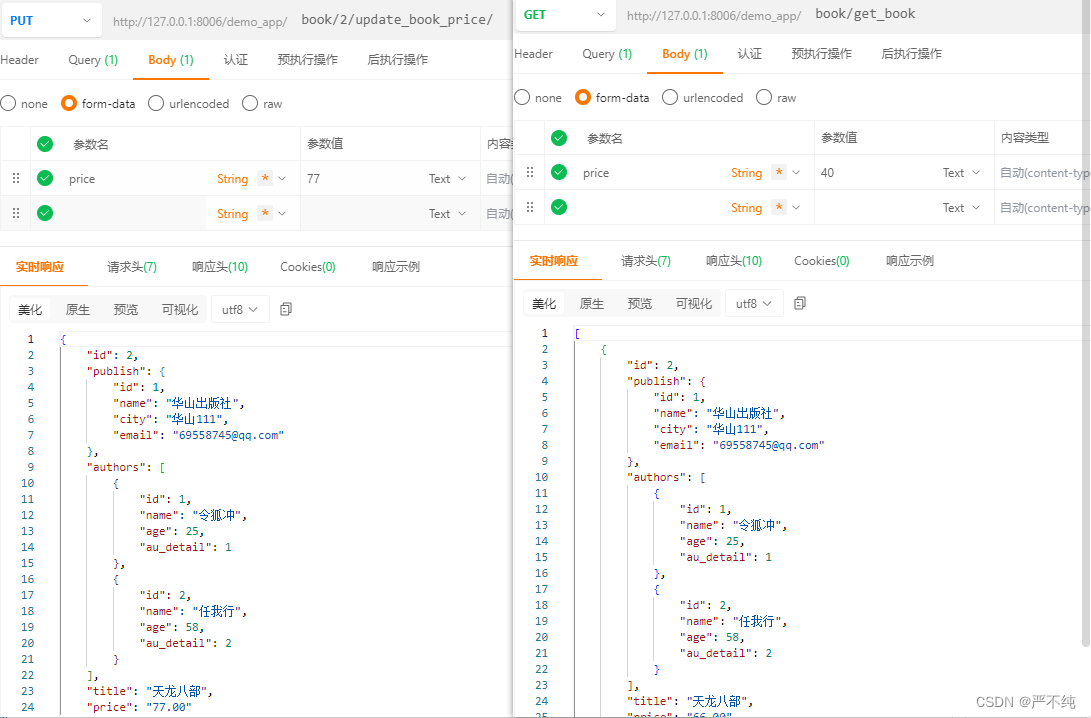The image size is (1091, 718).
Task: Select raw body type in left panel
Action: tap(250, 104)
